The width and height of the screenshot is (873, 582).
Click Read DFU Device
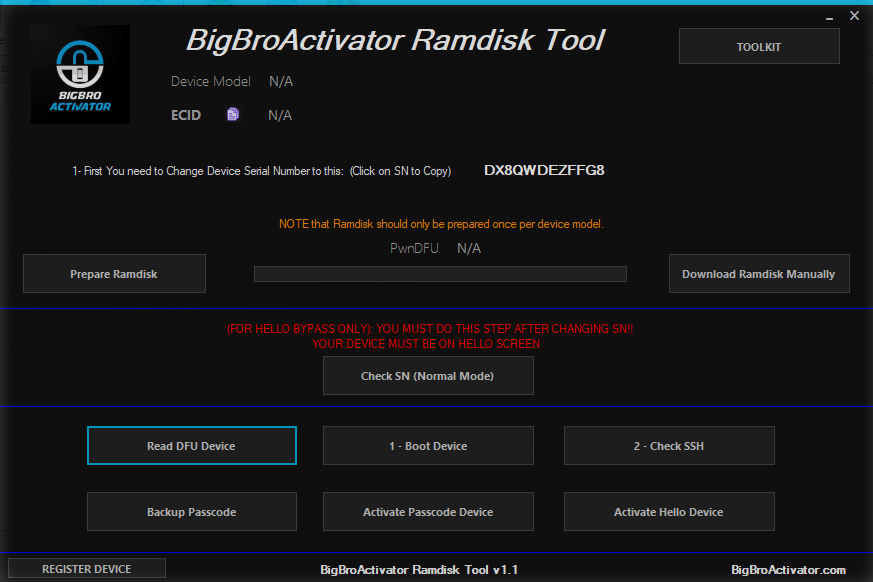(x=191, y=445)
